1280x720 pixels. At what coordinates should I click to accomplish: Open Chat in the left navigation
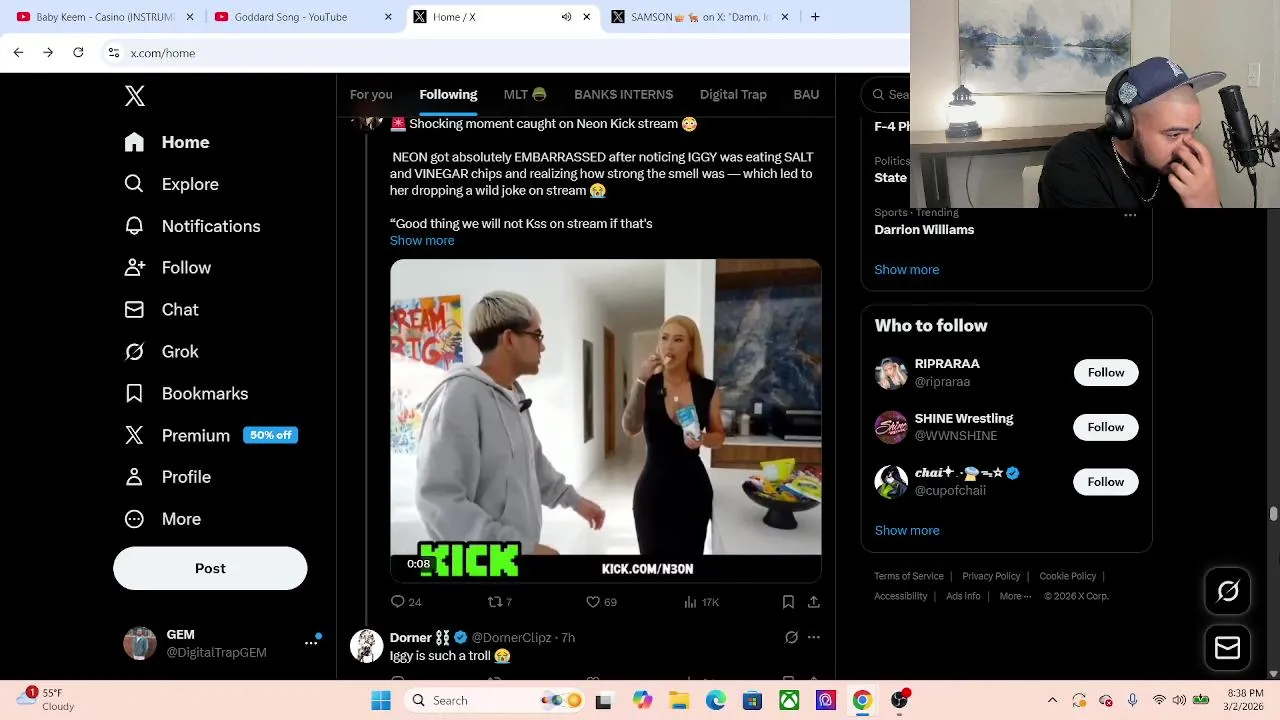(161, 310)
